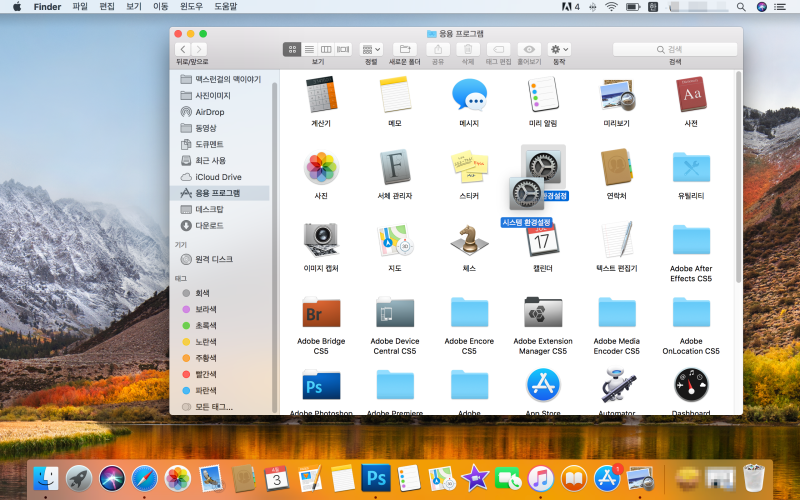Select the 빨간색 (red) tag in sidebar

tap(206, 374)
